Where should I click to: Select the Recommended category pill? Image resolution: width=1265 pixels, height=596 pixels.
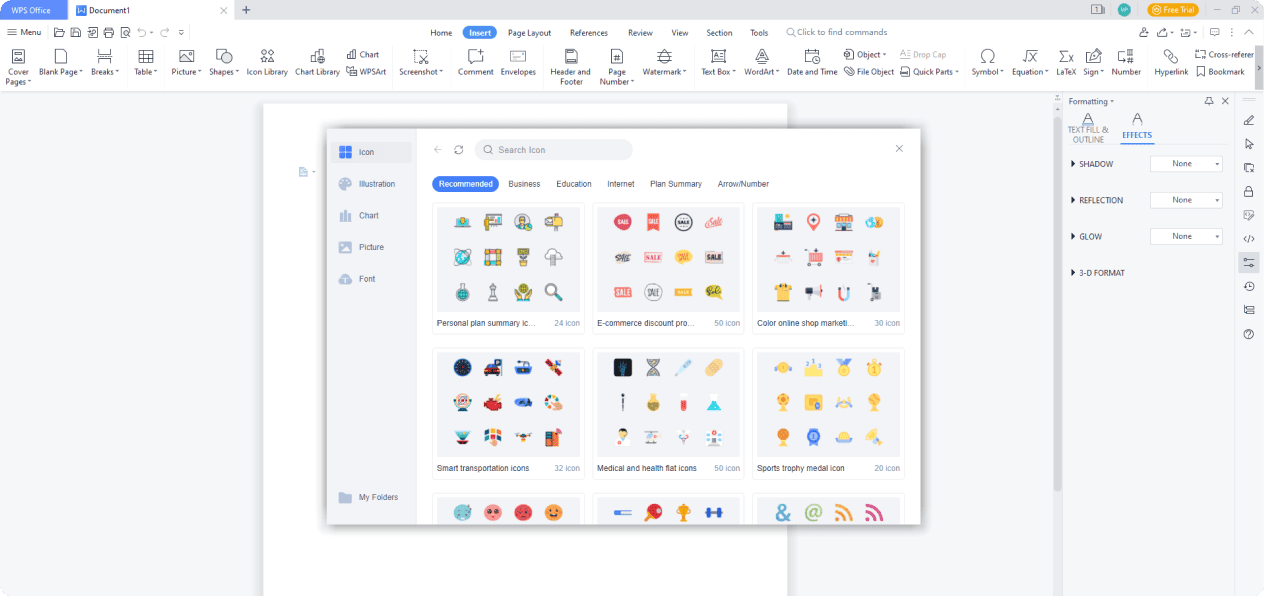point(465,184)
